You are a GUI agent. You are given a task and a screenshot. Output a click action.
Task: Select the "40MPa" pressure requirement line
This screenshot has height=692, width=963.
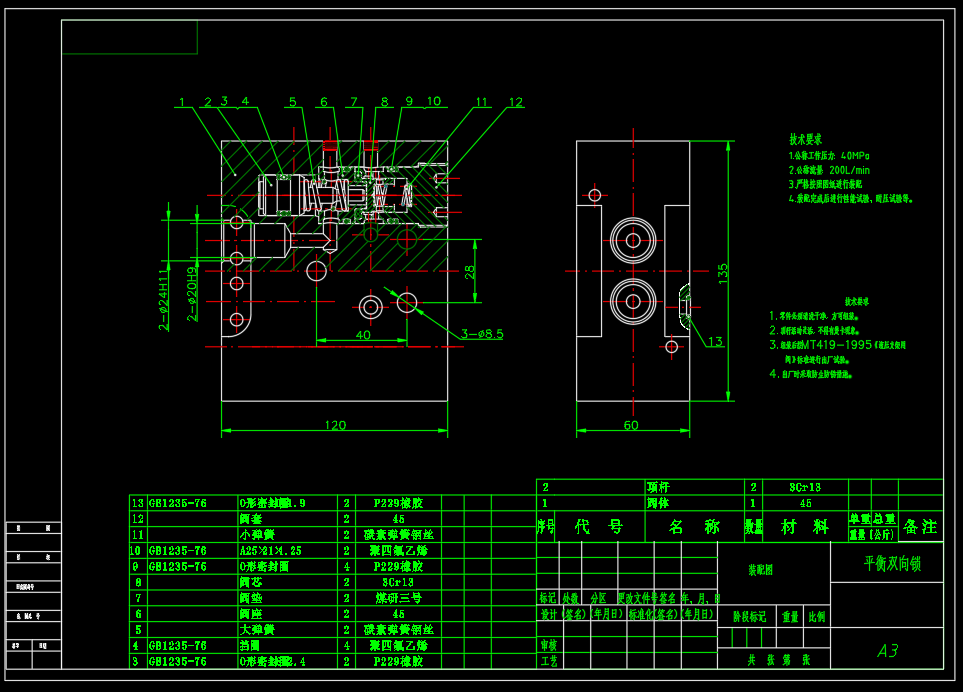[x=829, y=156]
